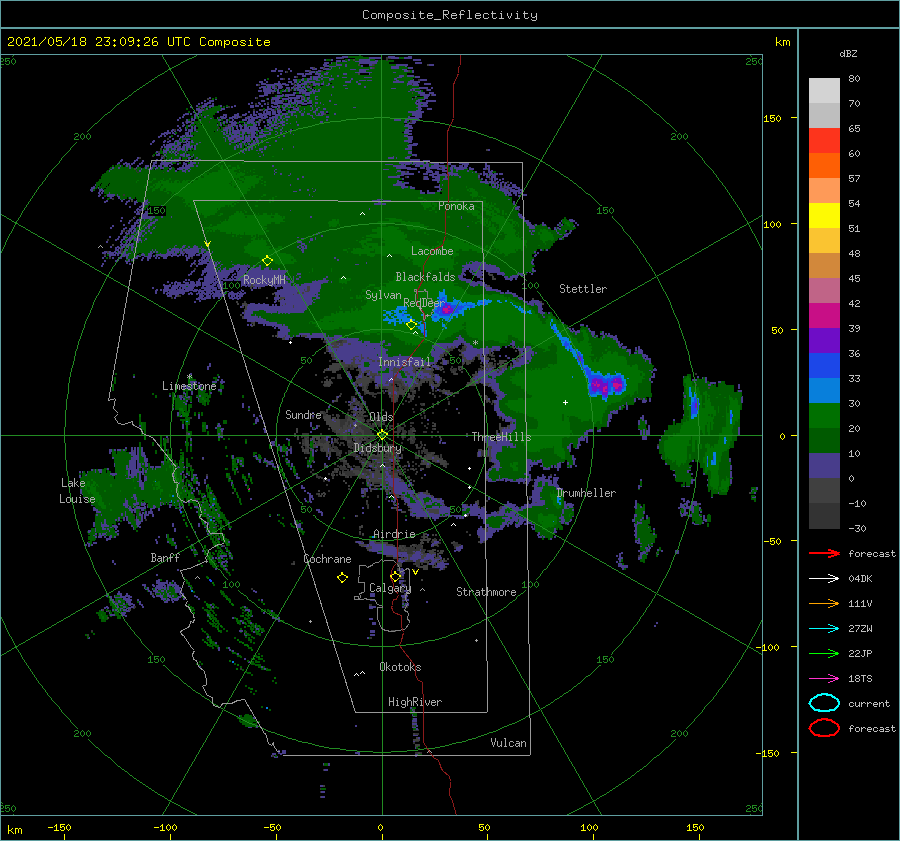The width and height of the screenshot is (900, 841).
Task: Click the Airdrie city label
Action: [394, 534]
